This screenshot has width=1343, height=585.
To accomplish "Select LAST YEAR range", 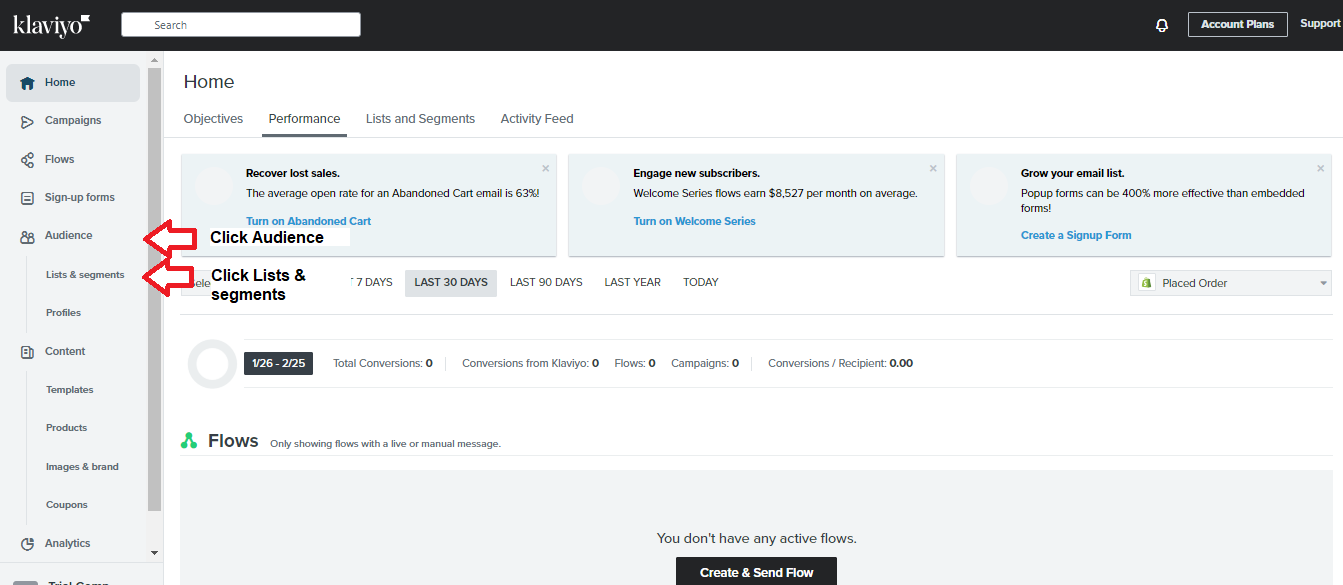I will click(x=632, y=282).
